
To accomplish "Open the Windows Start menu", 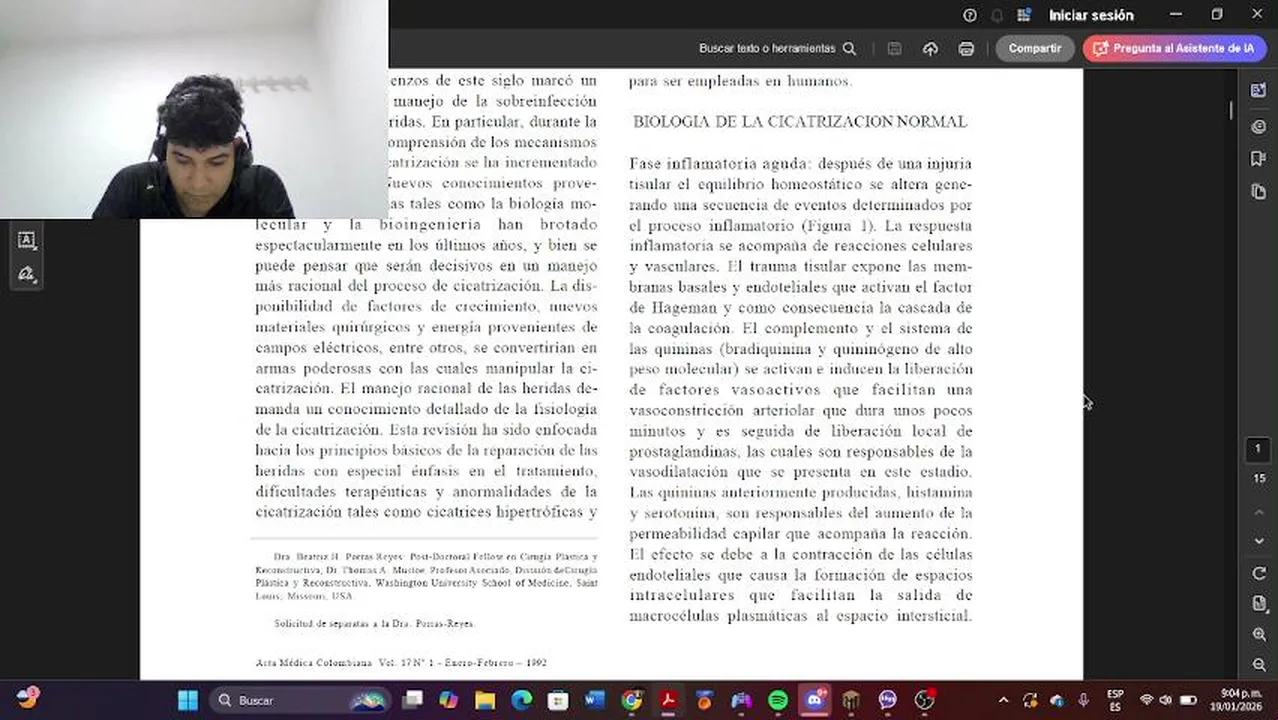I will click(x=187, y=700).
